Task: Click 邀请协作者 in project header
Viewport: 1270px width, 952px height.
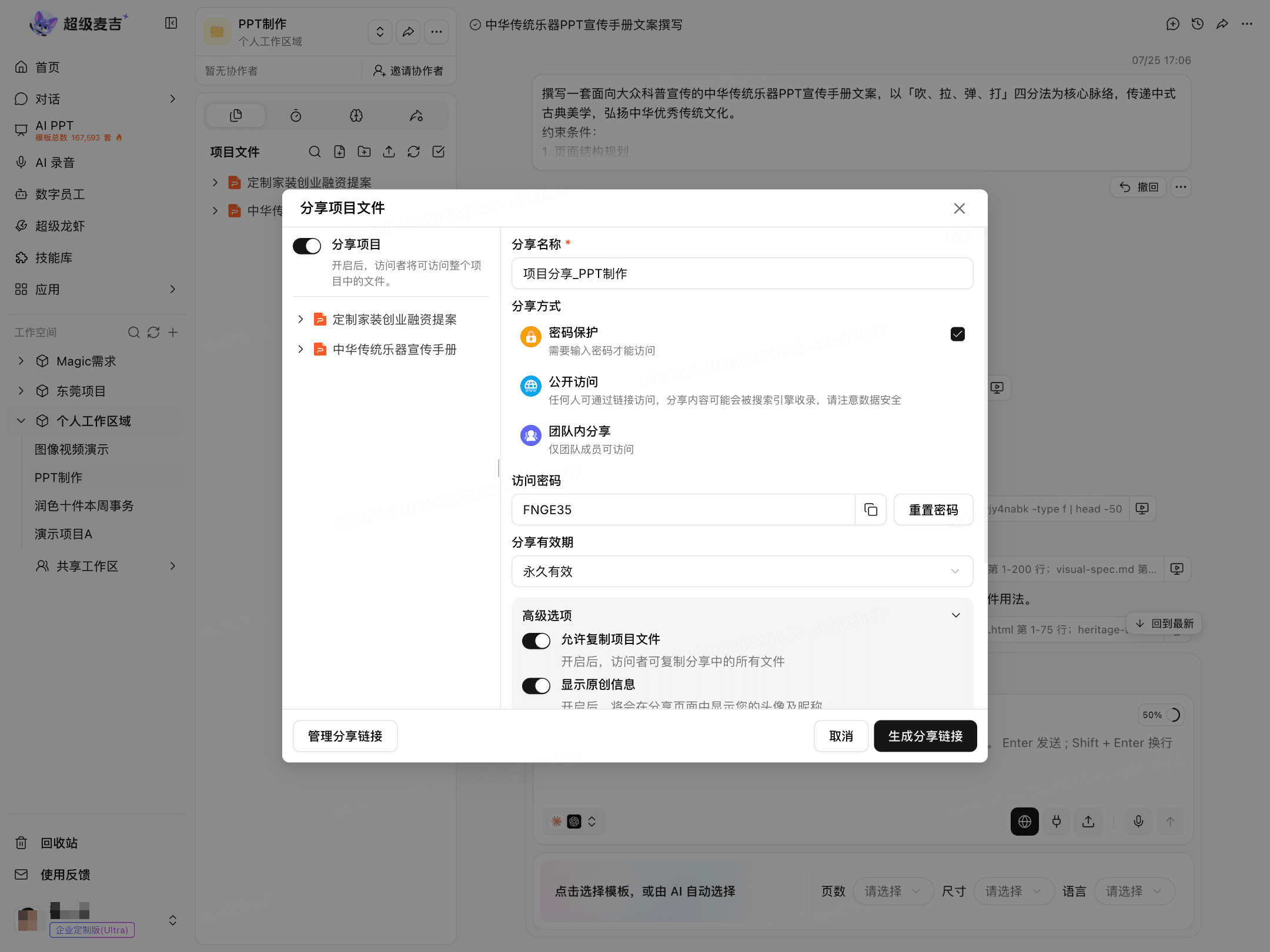Action: coord(408,71)
